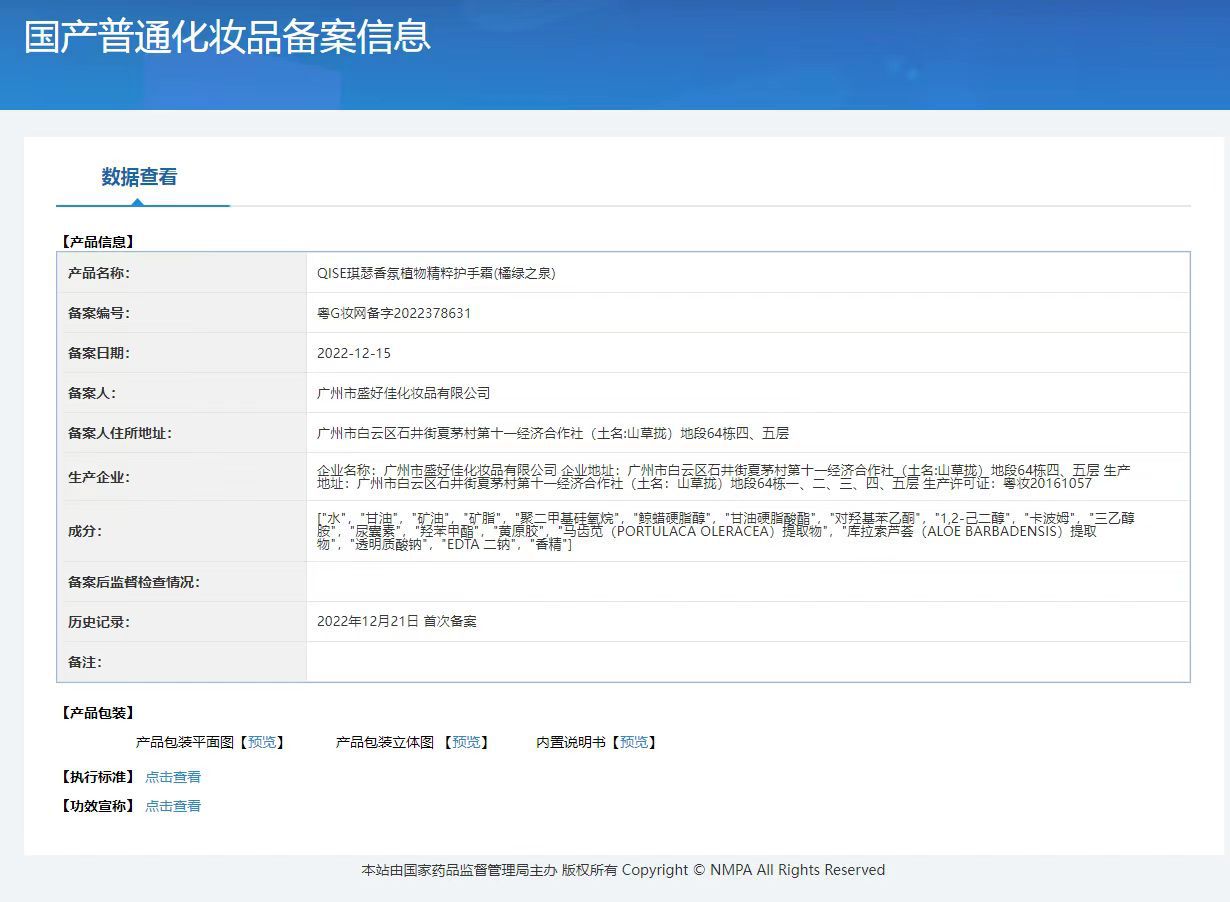Click the empty 备案后监督检查情况 cell
This screenshot has width=1230, height=902.
coord(747,582)
